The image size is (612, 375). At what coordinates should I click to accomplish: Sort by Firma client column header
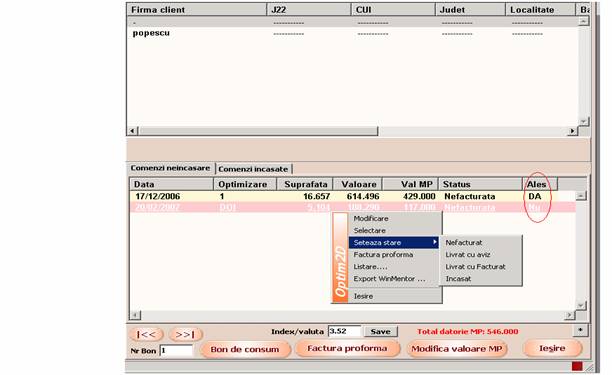click(196, 10)
